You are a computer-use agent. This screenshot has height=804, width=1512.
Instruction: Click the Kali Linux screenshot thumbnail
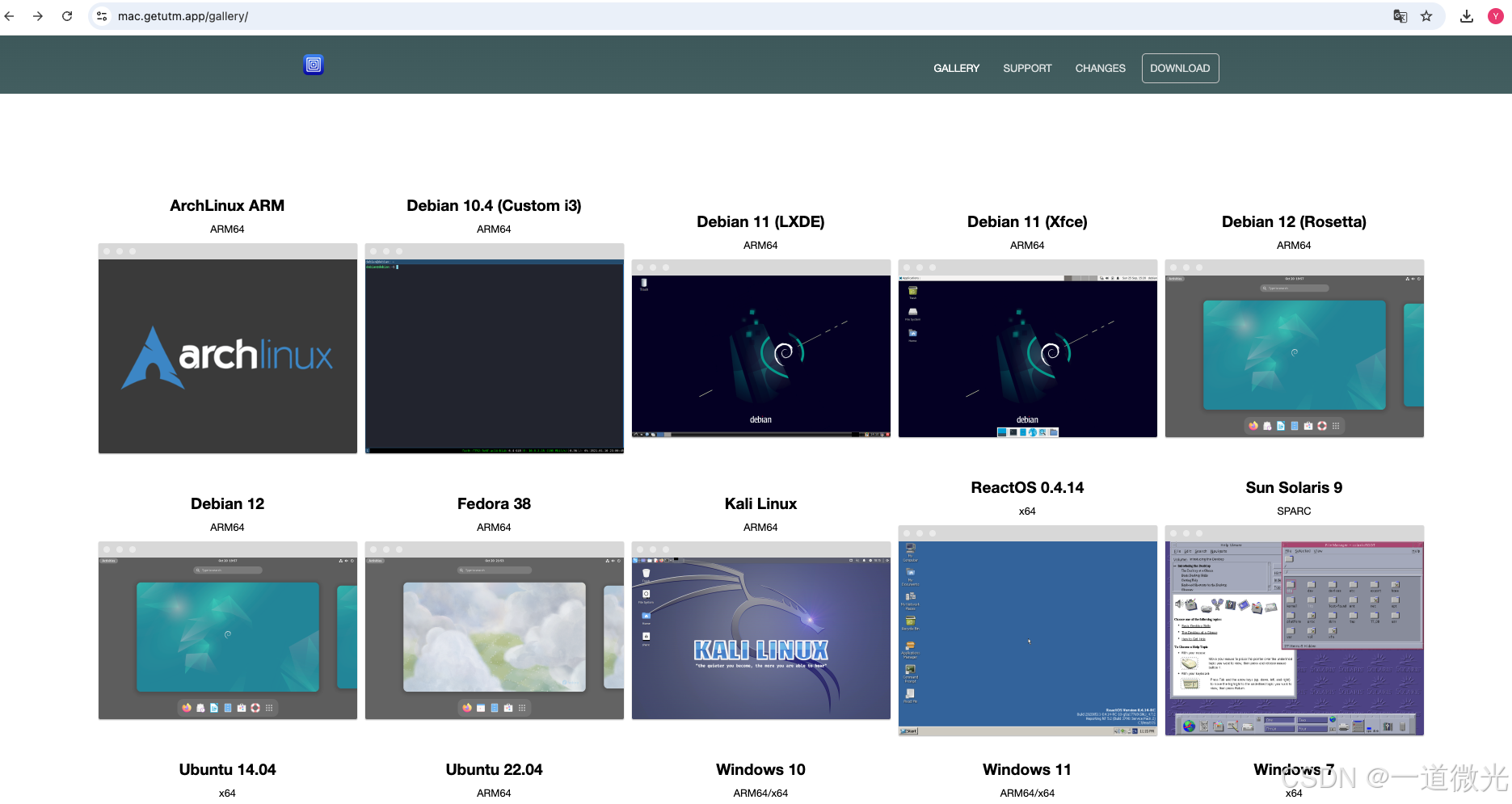(760, 630)
